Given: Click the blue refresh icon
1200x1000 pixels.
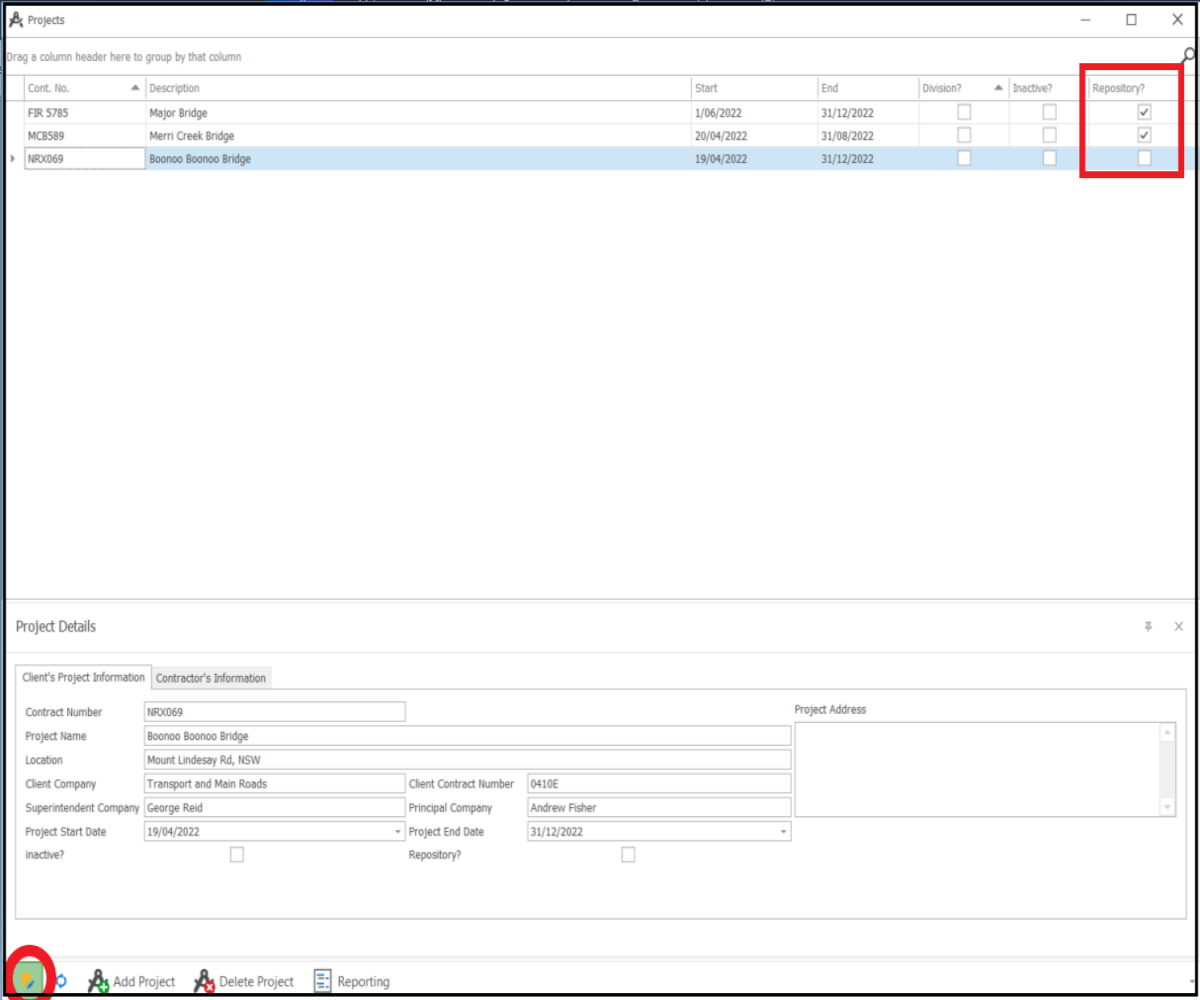Looking at the screenshot, I should point(60,982).
